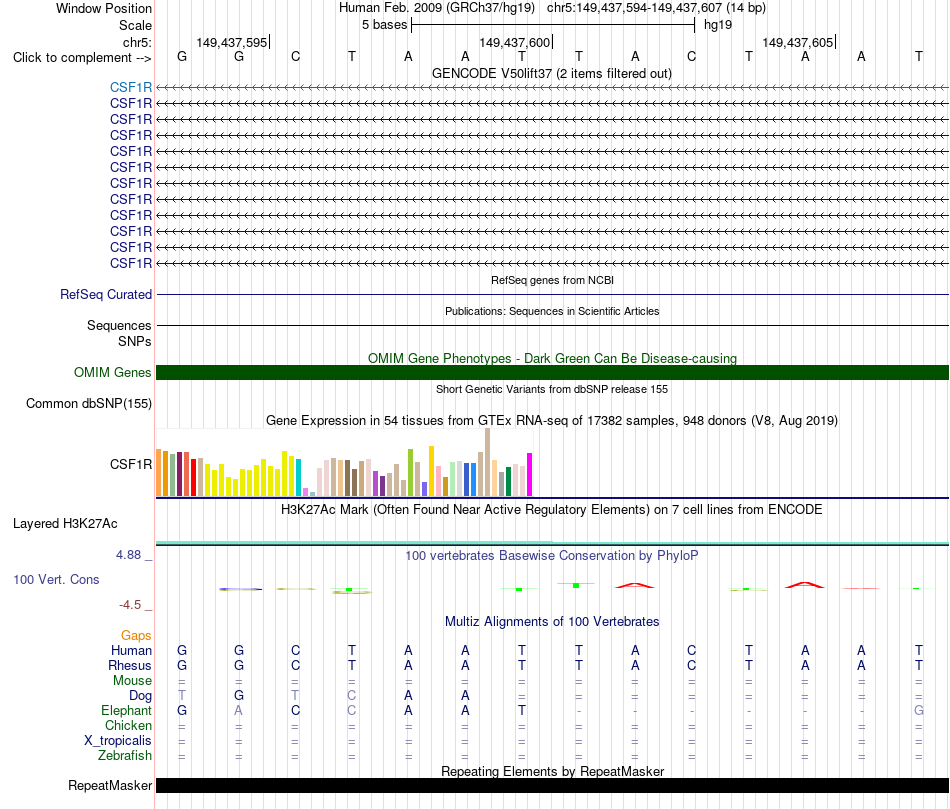Click the 'Chicken' species label
Viewport: 950px width, 809px height.
tap(128, 725)
